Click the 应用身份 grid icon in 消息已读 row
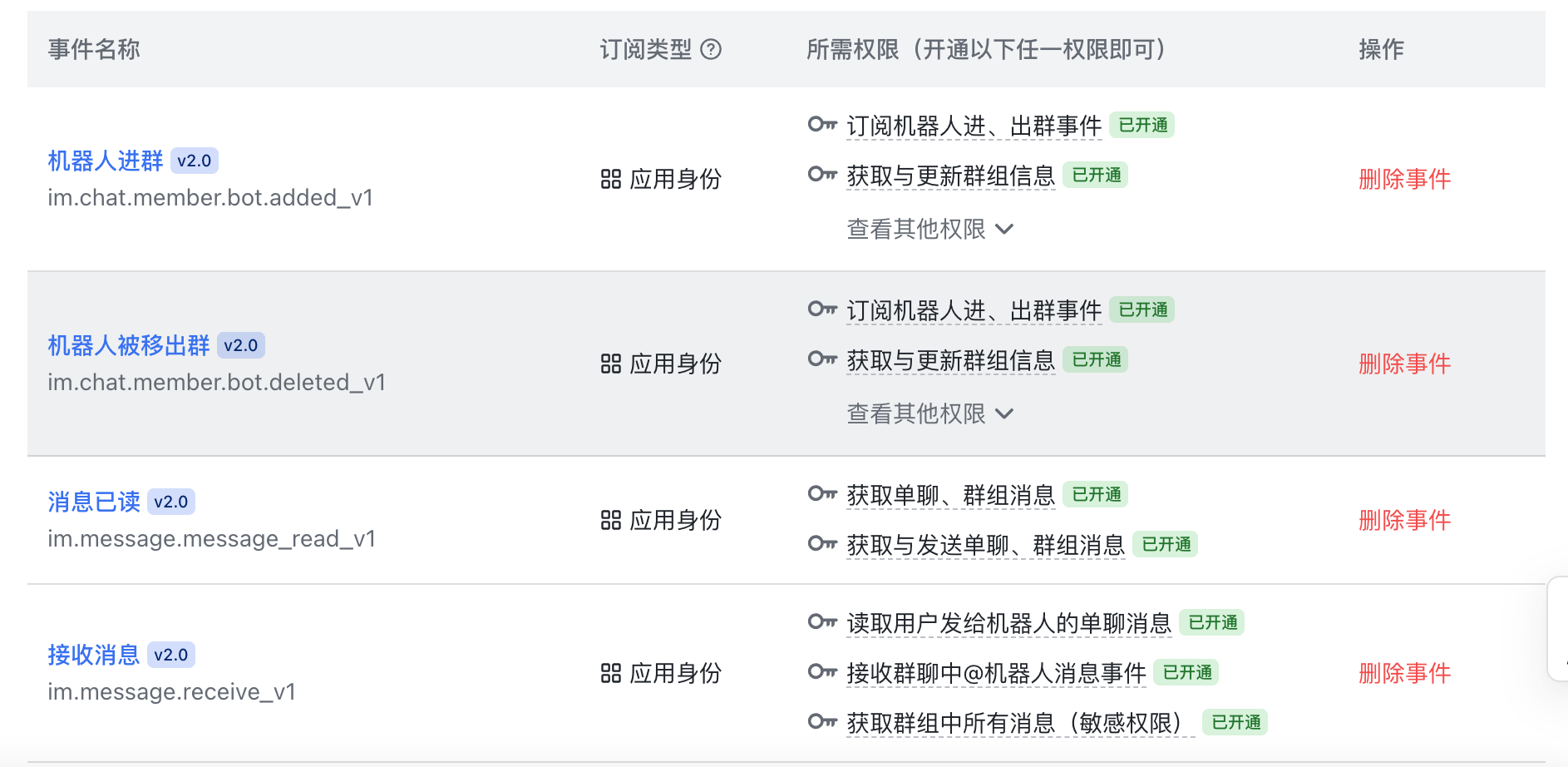 pos(611,521)
